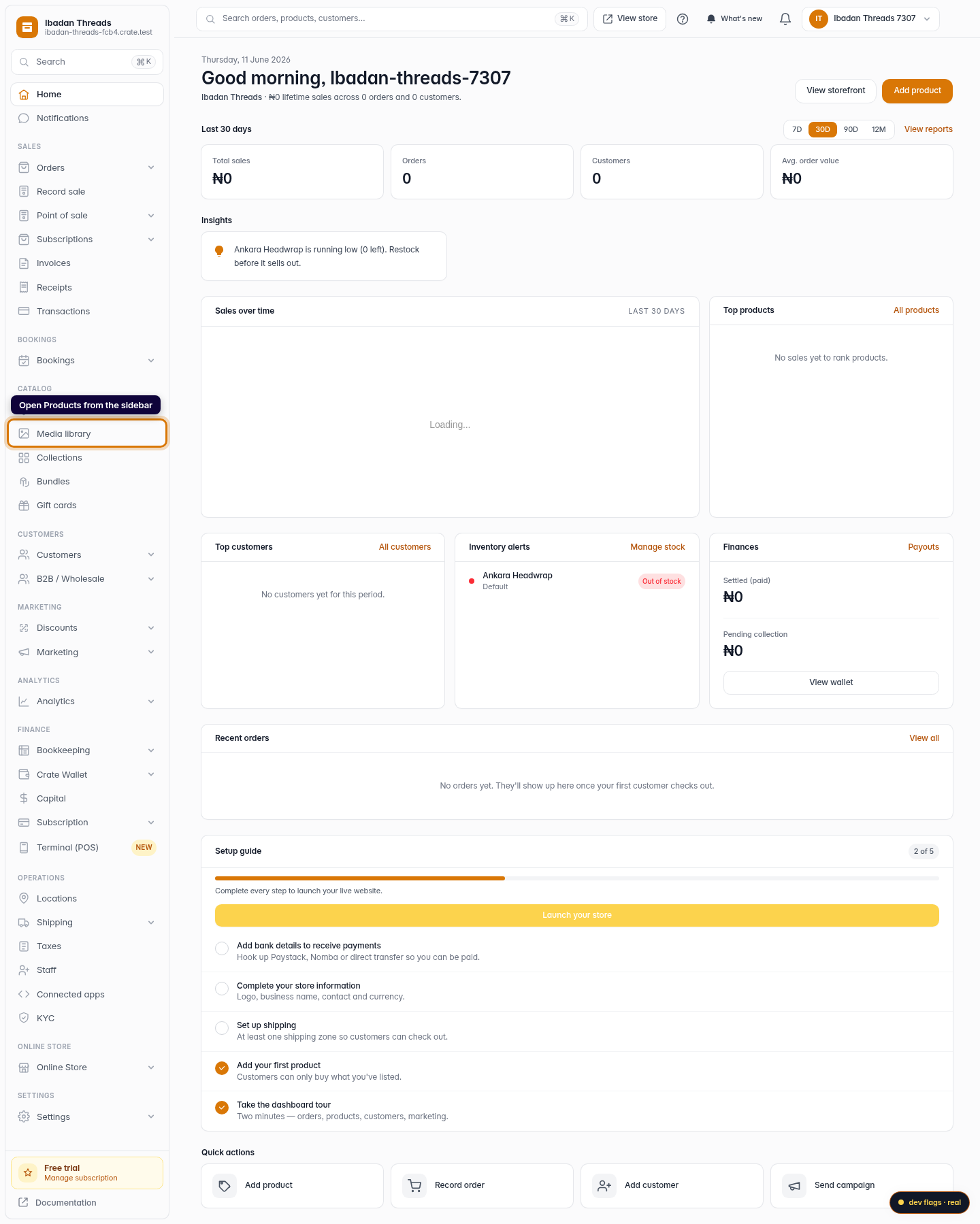Click the sidebar Search box
Viewport: 980px width, 1224px height.
(x=87, y=62)
